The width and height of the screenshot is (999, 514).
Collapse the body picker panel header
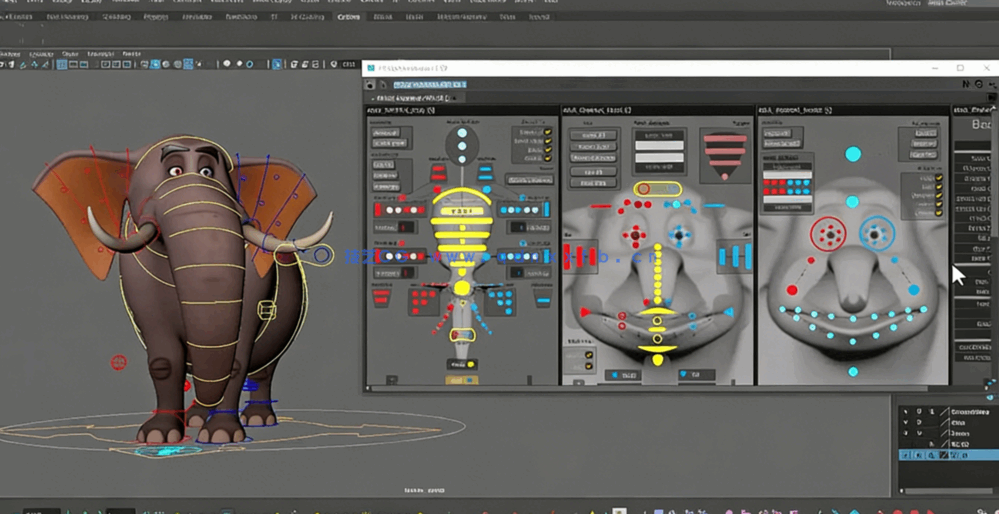pyautogui.click(x=401, y=110)
